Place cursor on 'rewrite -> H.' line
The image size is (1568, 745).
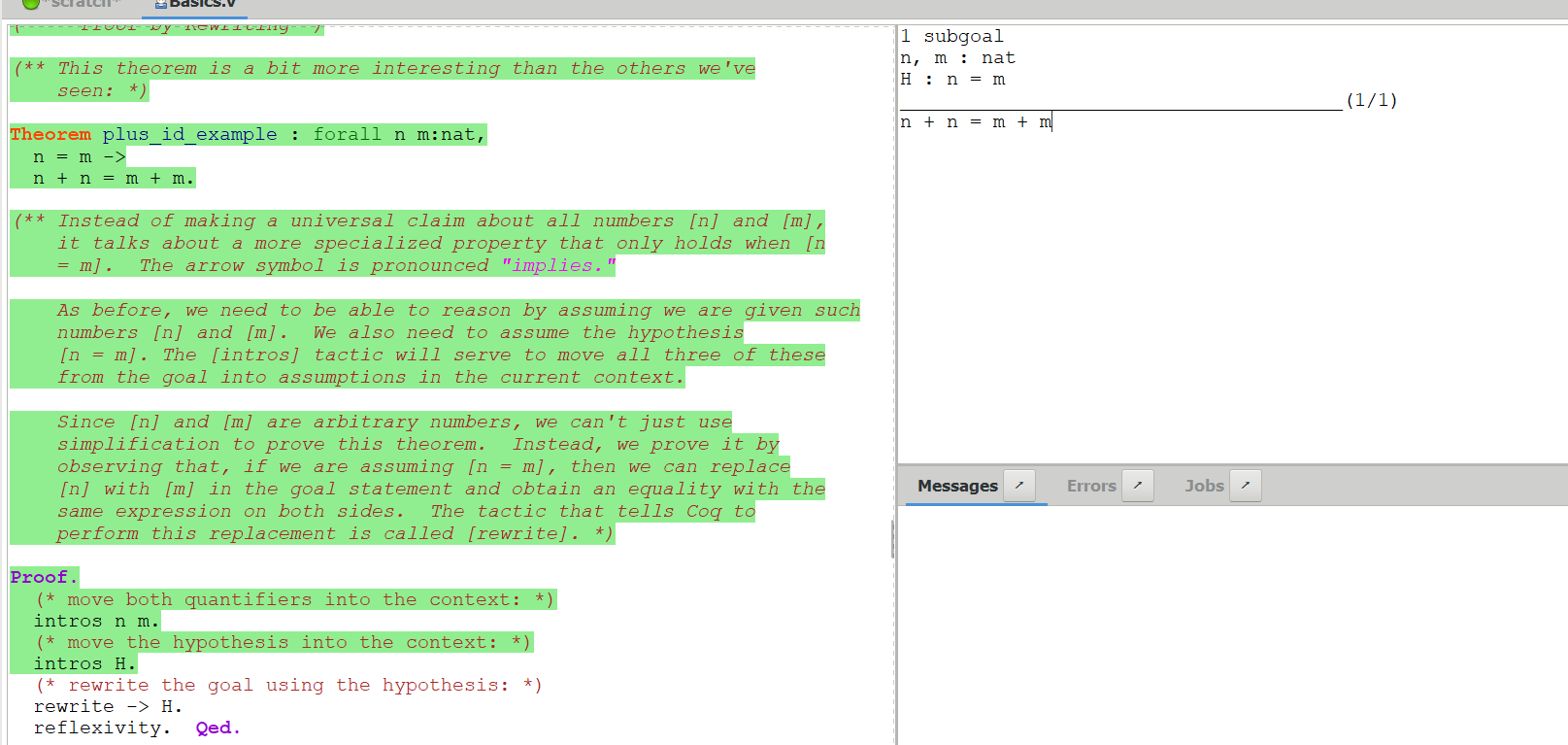tap(108, 707)
